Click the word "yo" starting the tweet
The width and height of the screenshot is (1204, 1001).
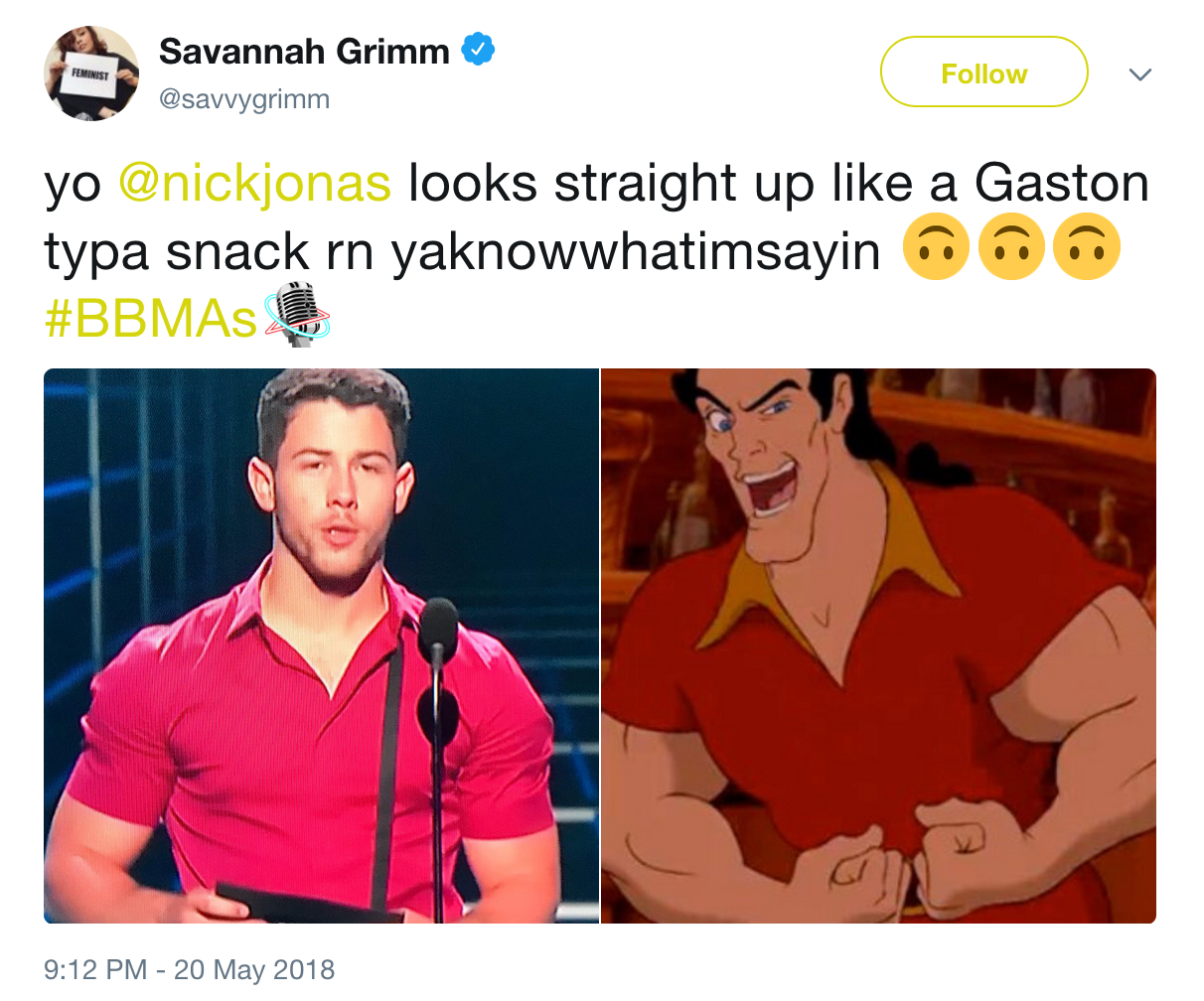coord(73,185)
